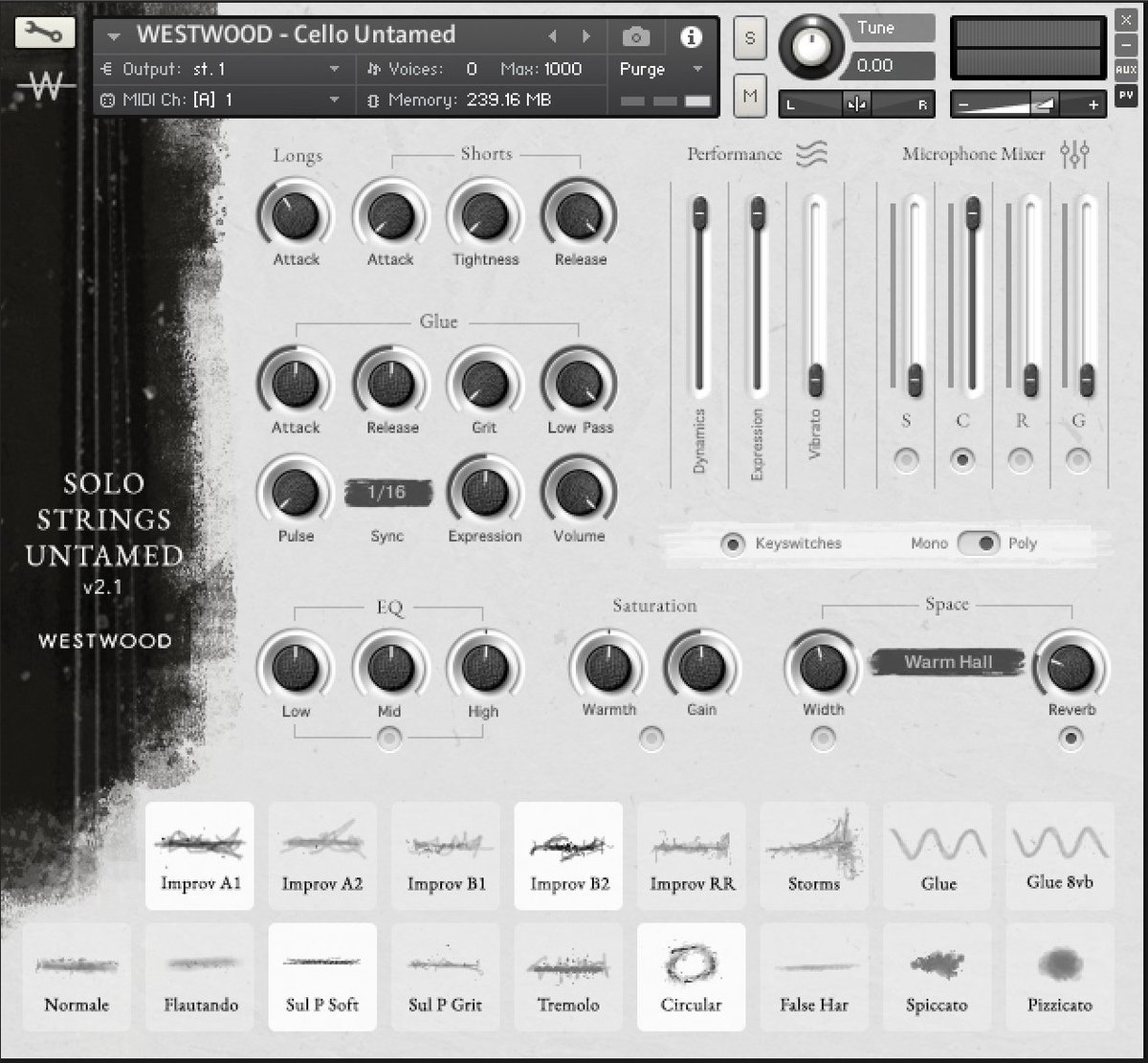The width and height of the screenshot is (1148, 1063).
Task: Click the Shorts Tightness knob
Action: pyautogui.click(x=485, y=215)
